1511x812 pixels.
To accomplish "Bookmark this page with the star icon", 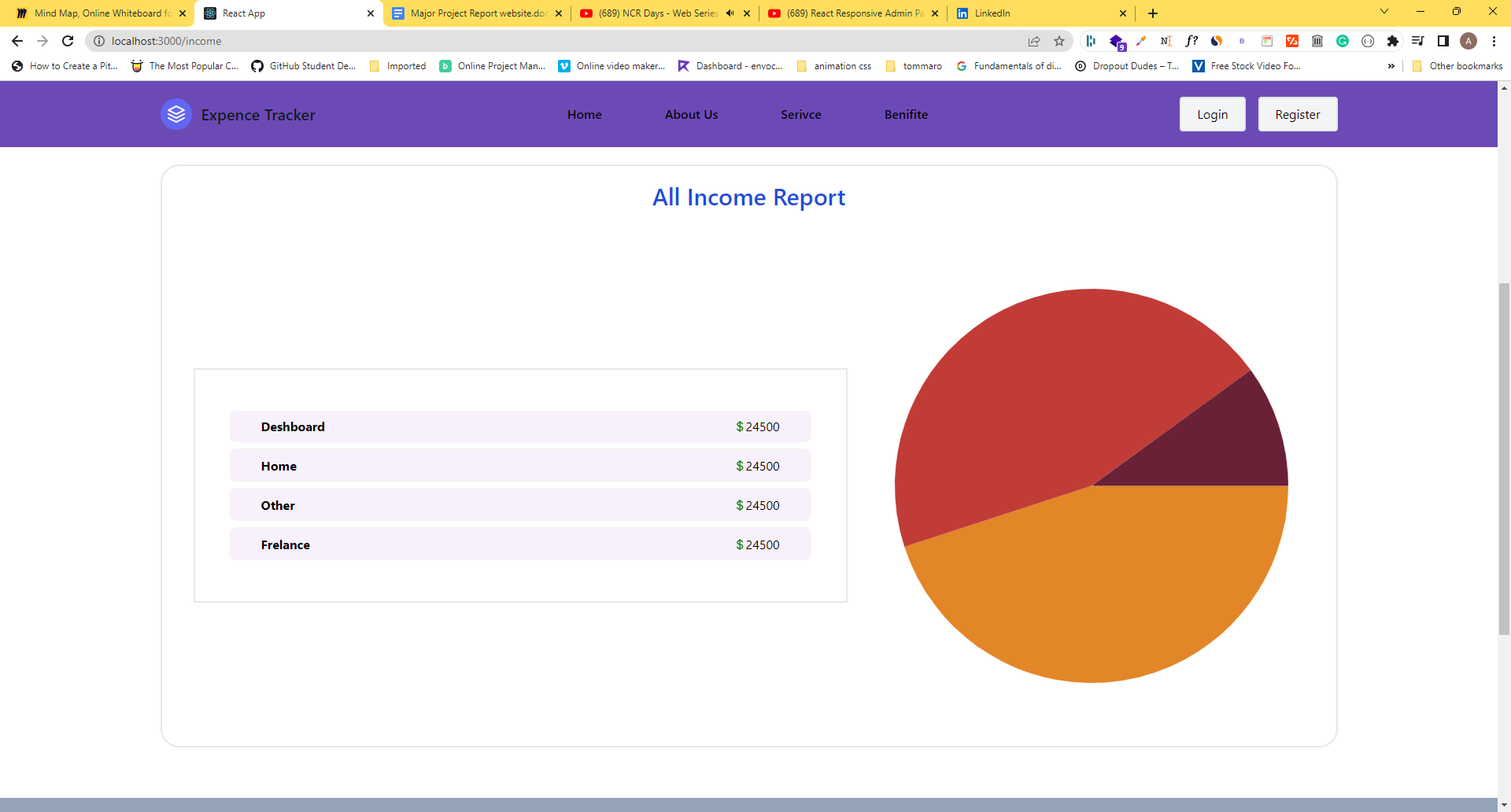I will click(x=1059, y=41).
